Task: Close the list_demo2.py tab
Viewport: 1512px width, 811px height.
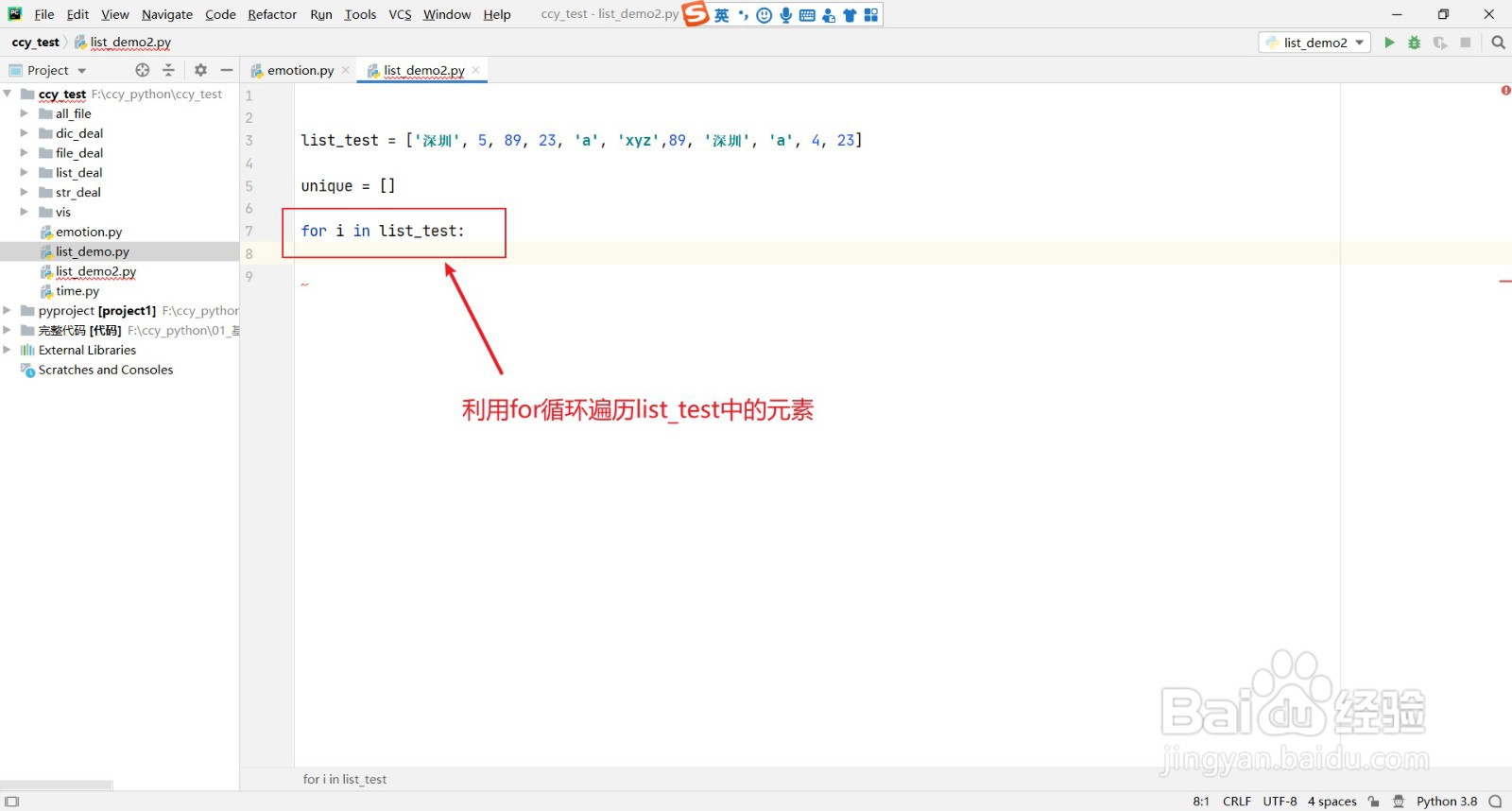Action: [476, 70]
